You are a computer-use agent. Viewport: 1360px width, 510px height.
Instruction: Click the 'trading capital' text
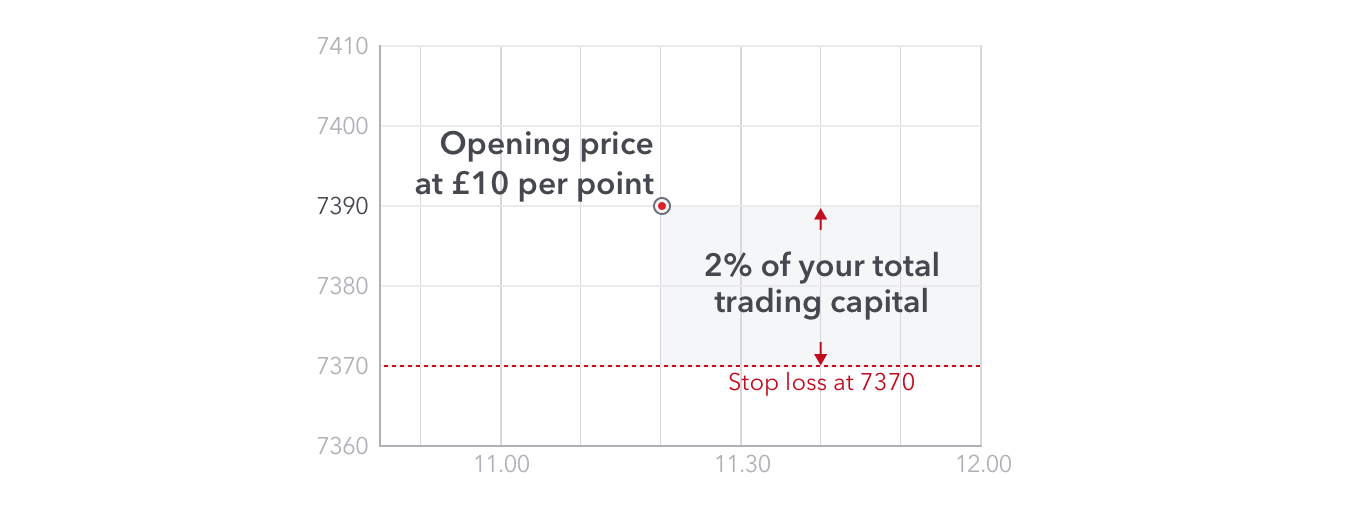pyautogui.click(x=821, y=303)
